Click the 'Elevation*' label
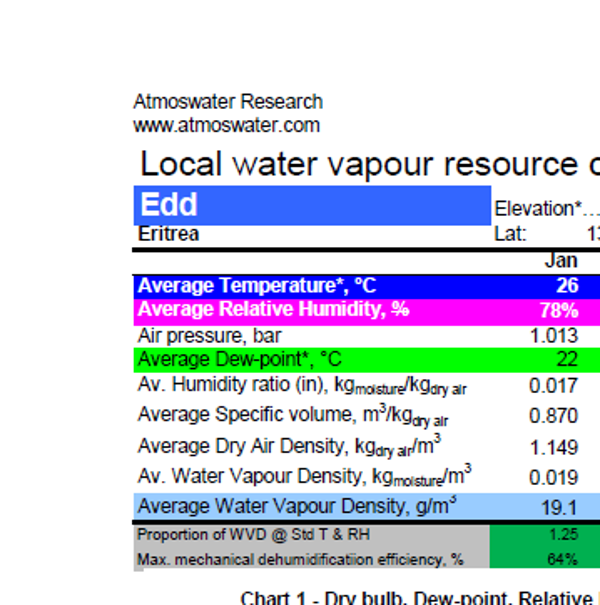Viewport: 600px width, 605px height. click(x=538, y=209)
